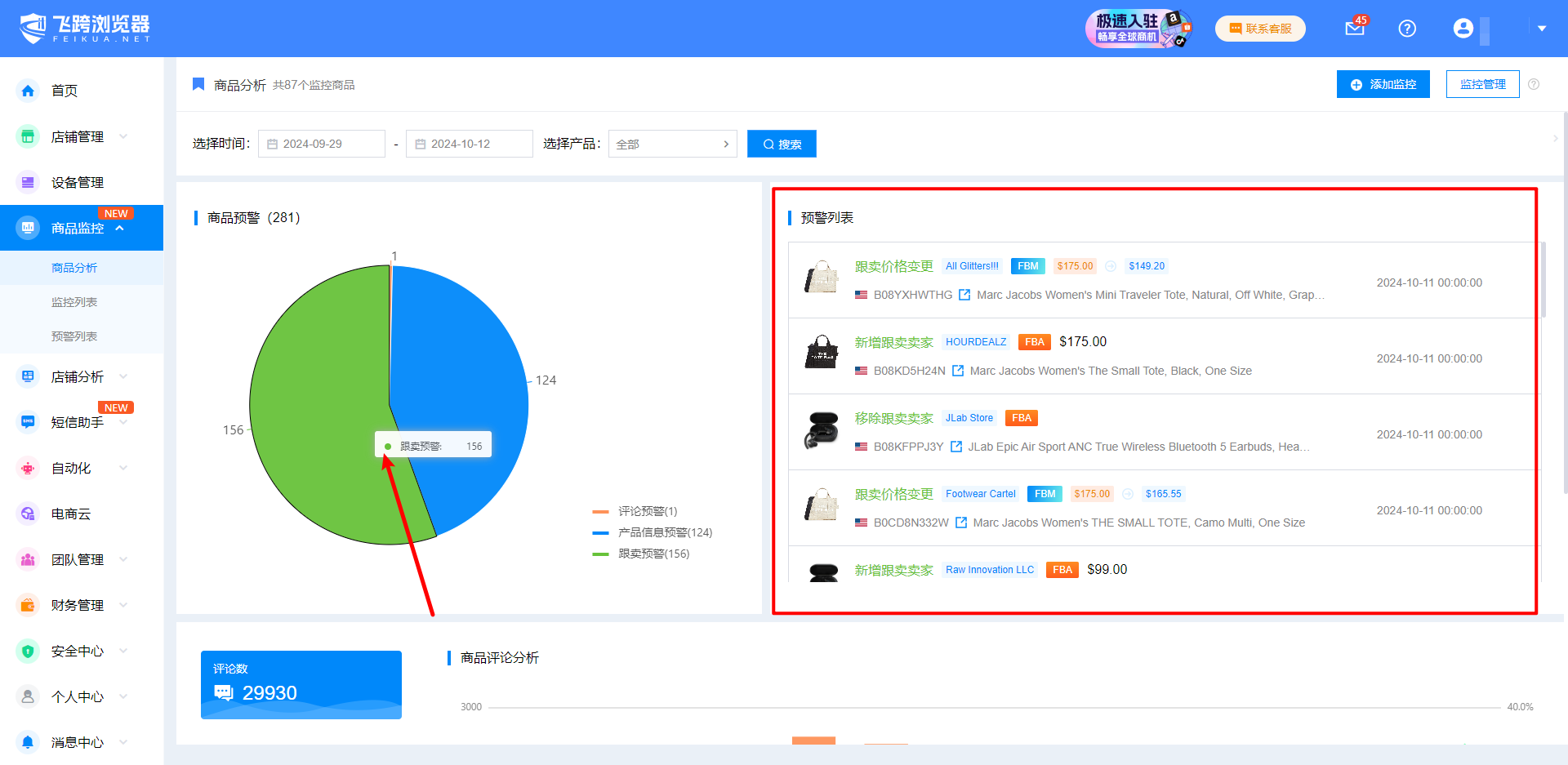This screenshot has height=765, width=1568.
Task: Select 预警列表 in the sidebar submenu
Action: [74, 336]
